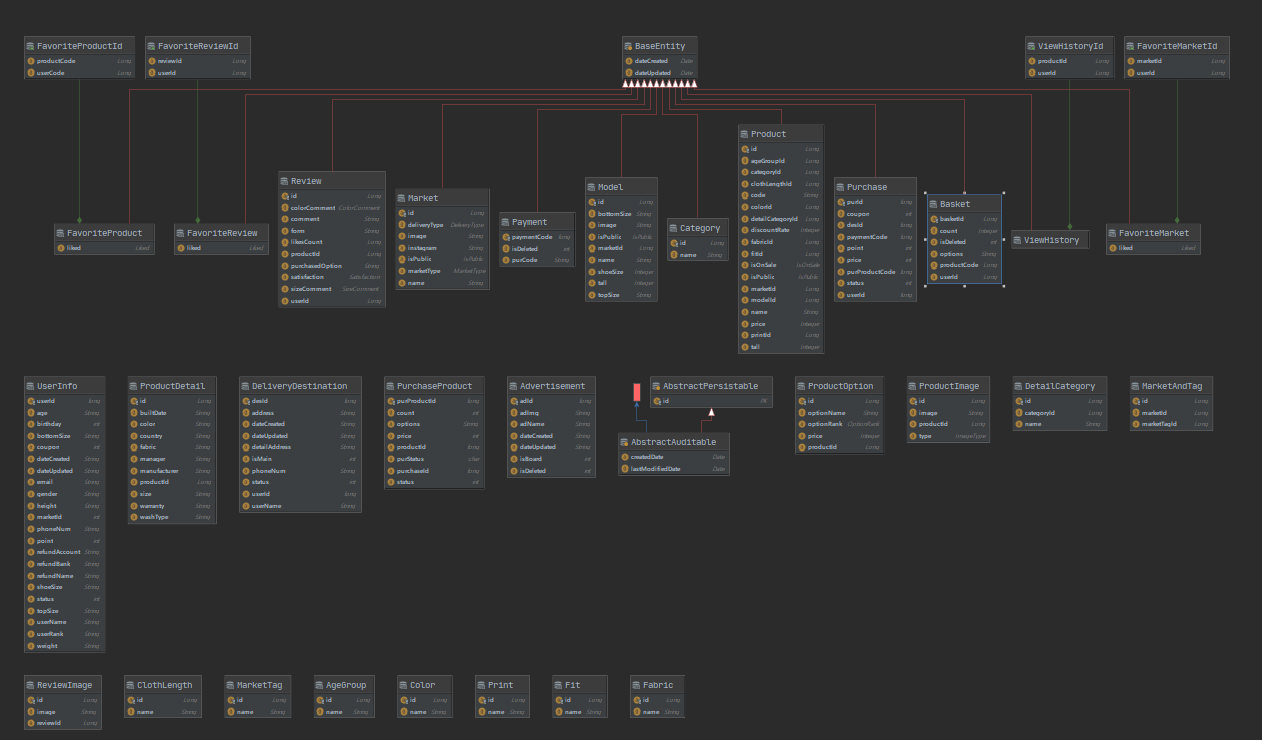The height and width of the screenshot is (740, 1262).
Task: Select the Purchase node title
Action: tap(866, 187)
